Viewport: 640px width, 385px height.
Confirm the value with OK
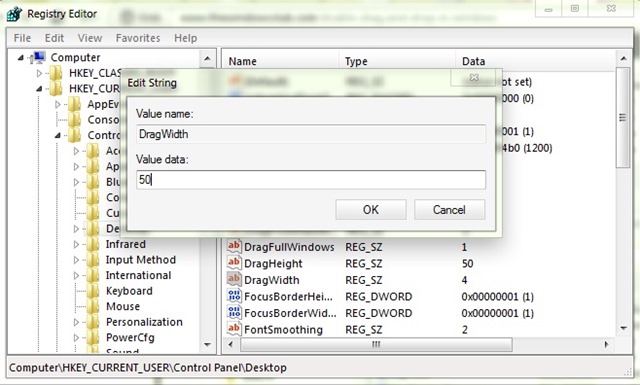coord(371,209)
